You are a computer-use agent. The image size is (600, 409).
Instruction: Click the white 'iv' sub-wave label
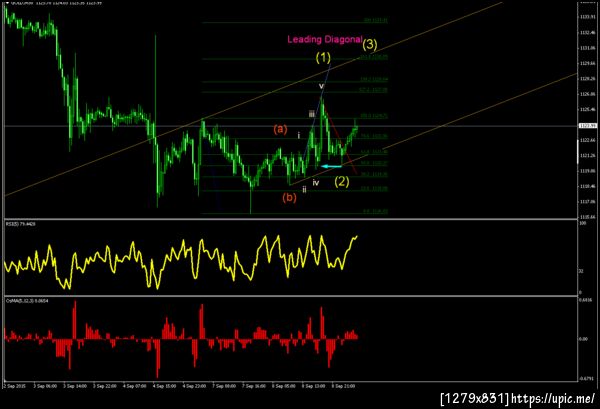click(x=316, y=183)
